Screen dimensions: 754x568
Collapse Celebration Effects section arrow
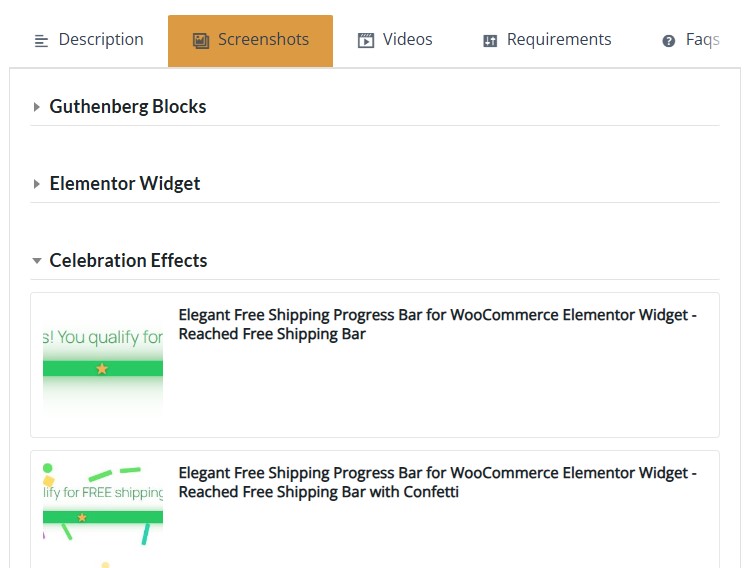click(37, 261)
